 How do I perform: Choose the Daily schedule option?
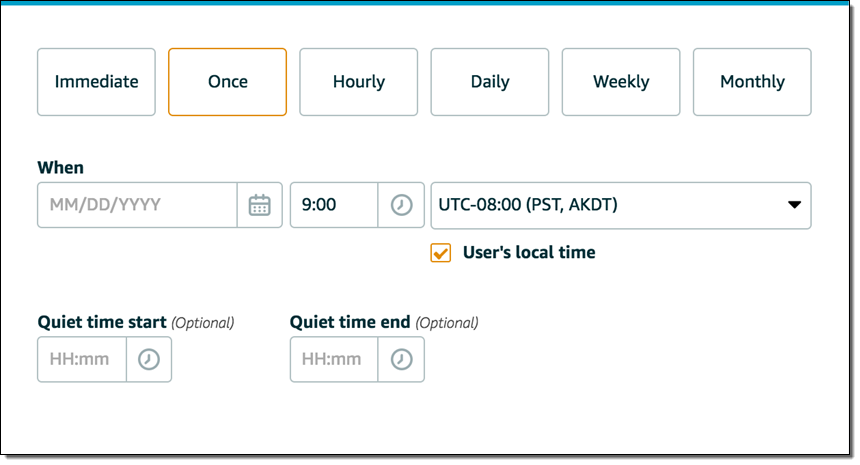point(490,82)
